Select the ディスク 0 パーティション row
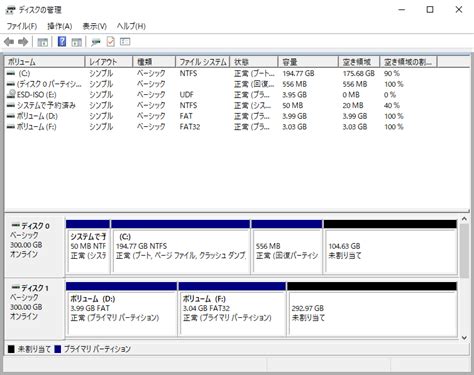The image size is (474, 375). (x=220, y=84)
